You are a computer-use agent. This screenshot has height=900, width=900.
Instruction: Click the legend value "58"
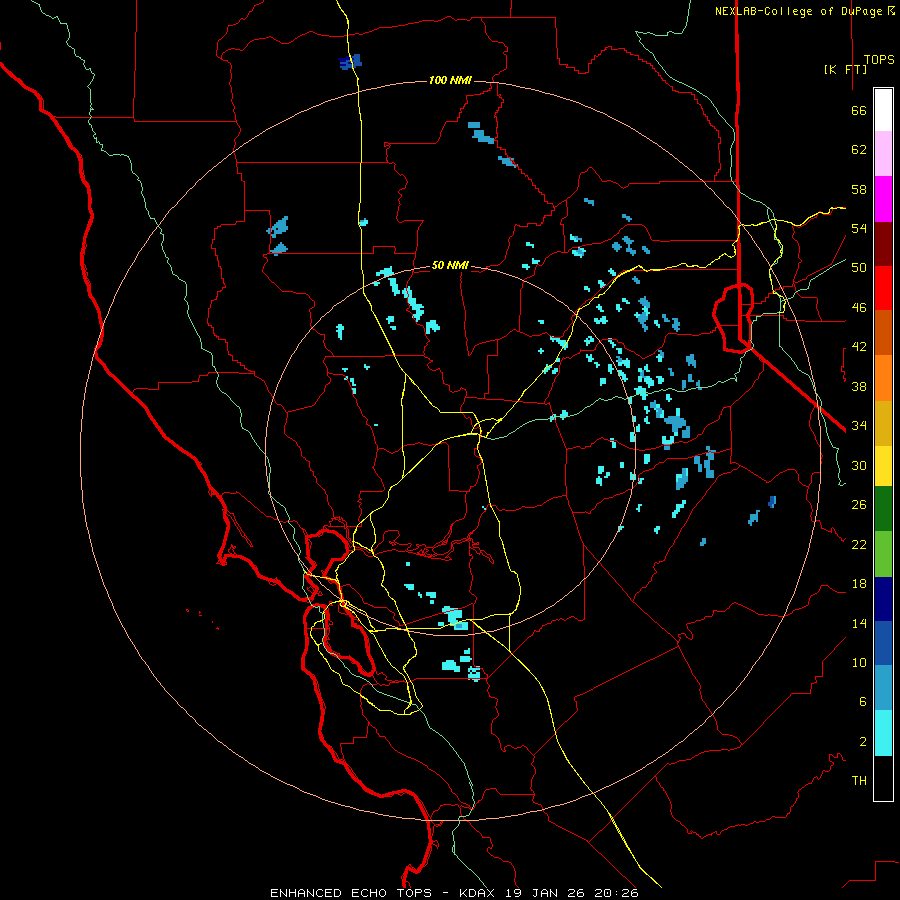point(859,189)
